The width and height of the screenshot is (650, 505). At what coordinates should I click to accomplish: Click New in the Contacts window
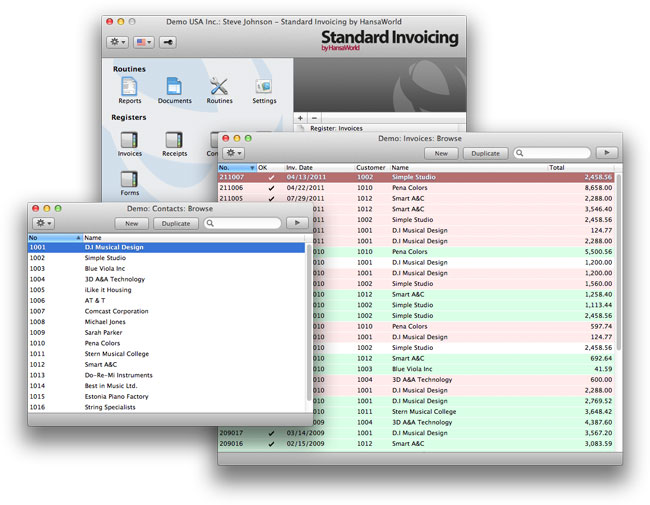[x=131, y=223]
